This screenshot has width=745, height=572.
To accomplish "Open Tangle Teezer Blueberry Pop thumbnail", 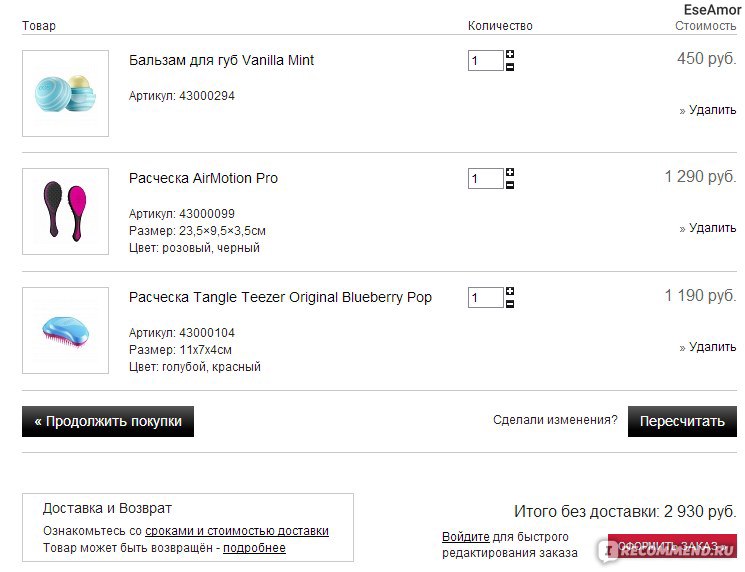I will click(66, 330).
